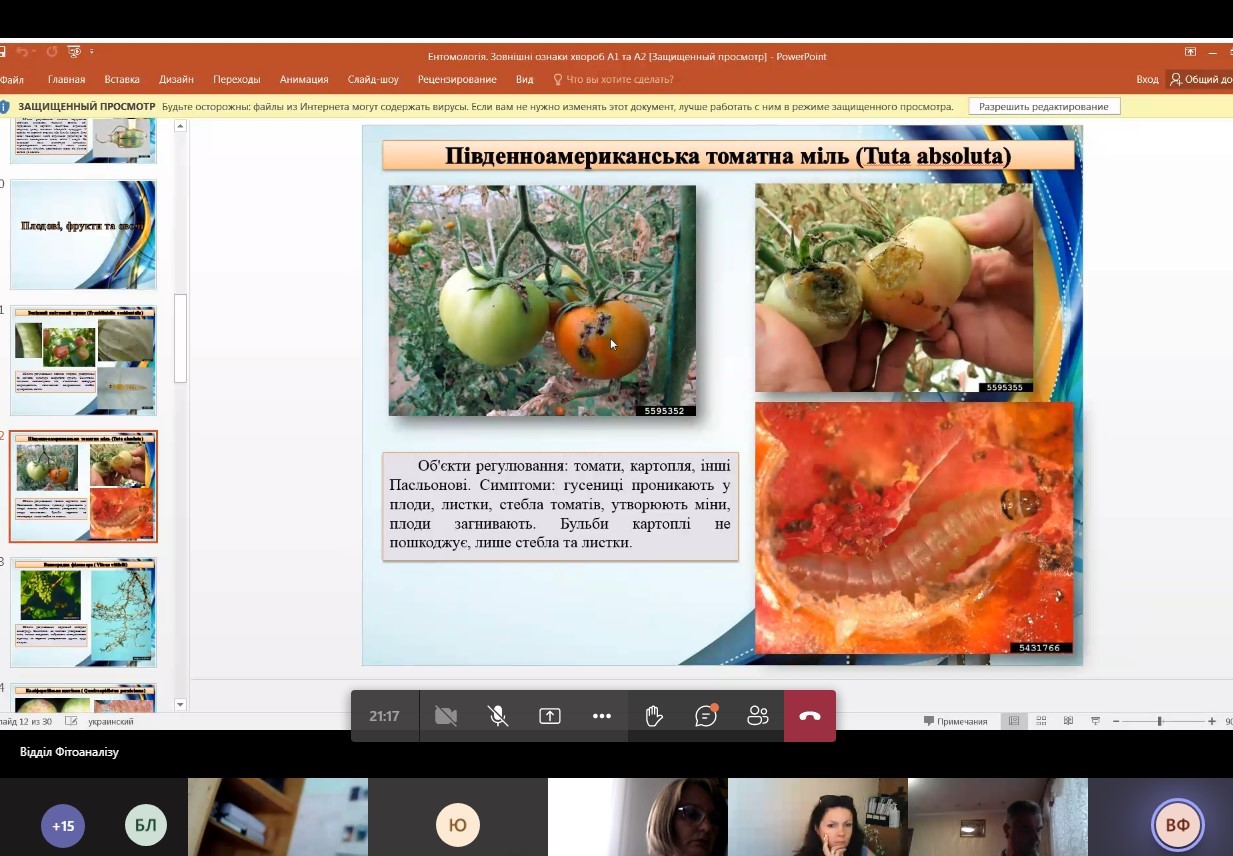Open the +15 more participants bubble
1233x856 pixels.
[x=63, y=826]
